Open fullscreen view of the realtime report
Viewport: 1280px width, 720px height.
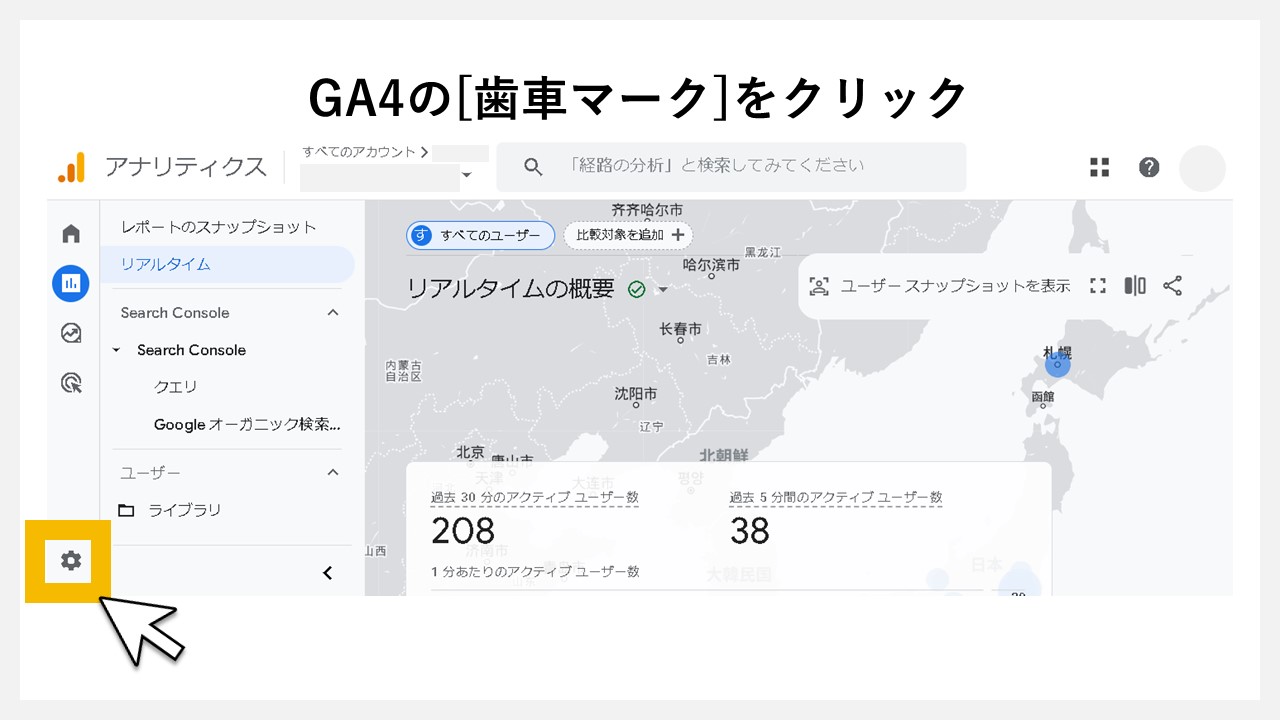(1097, 286)
